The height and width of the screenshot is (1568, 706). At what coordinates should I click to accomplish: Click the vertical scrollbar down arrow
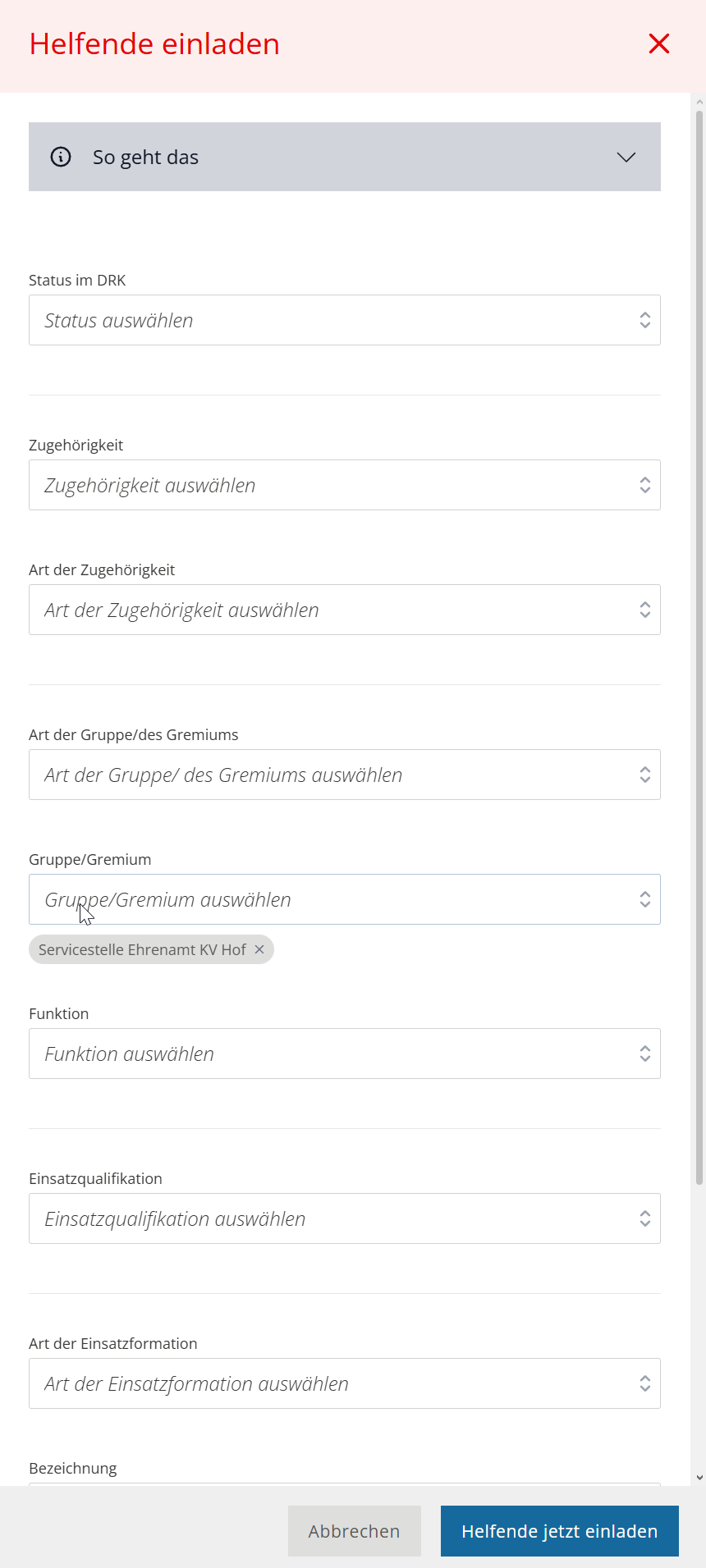coord(699,1478)
